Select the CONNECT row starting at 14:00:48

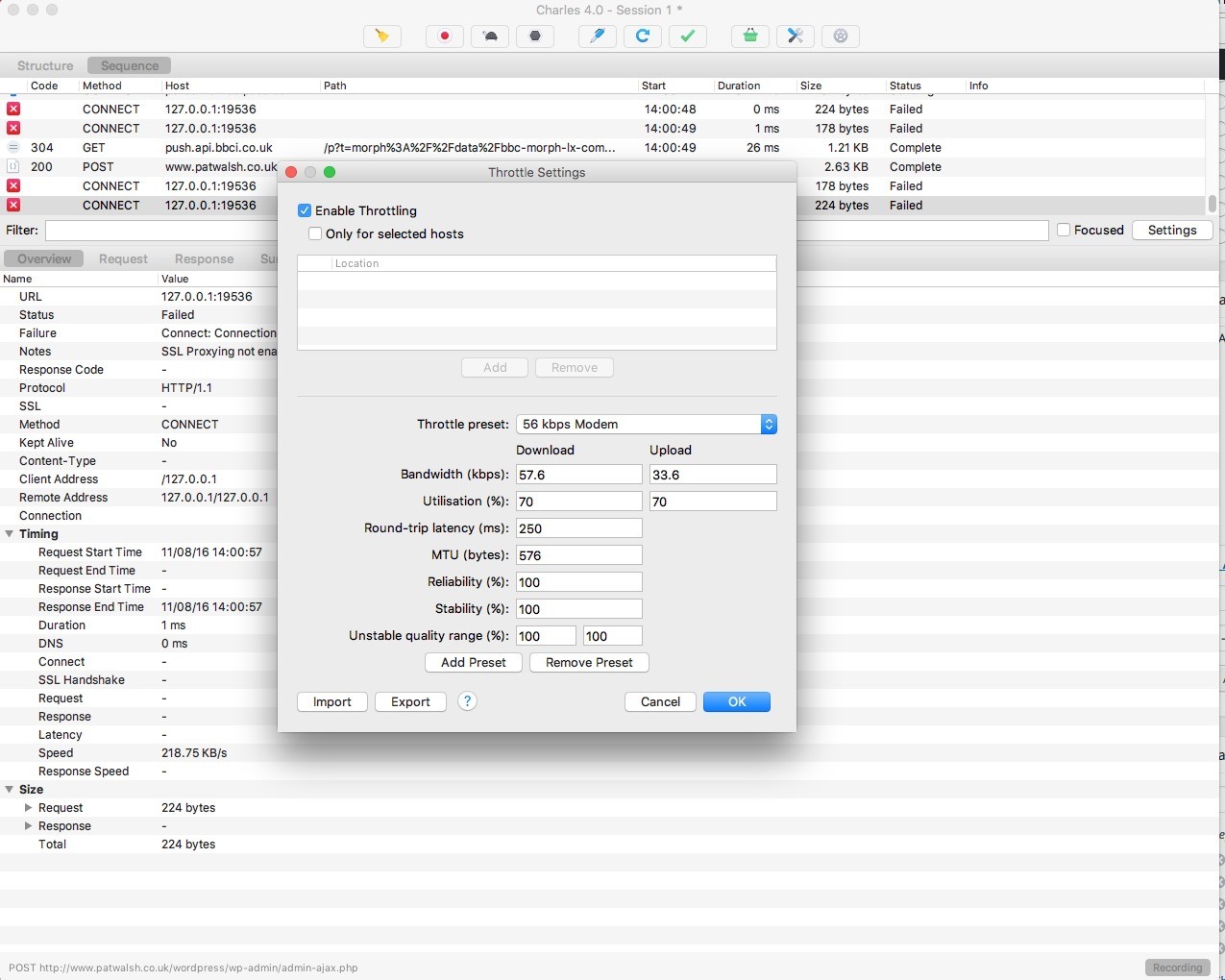(602, 110)
